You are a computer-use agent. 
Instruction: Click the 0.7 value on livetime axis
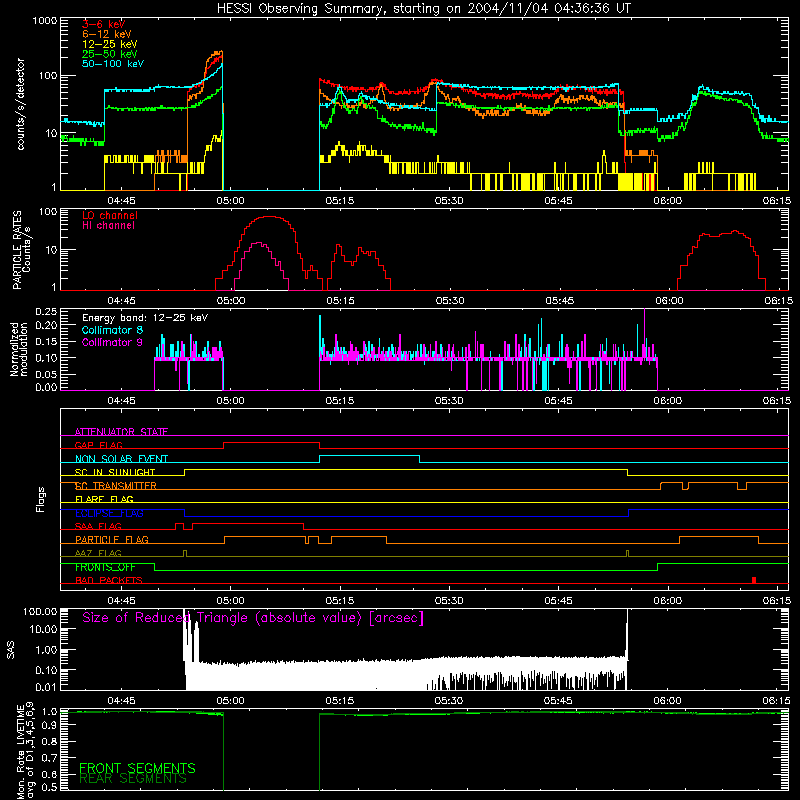click(49, 757)
